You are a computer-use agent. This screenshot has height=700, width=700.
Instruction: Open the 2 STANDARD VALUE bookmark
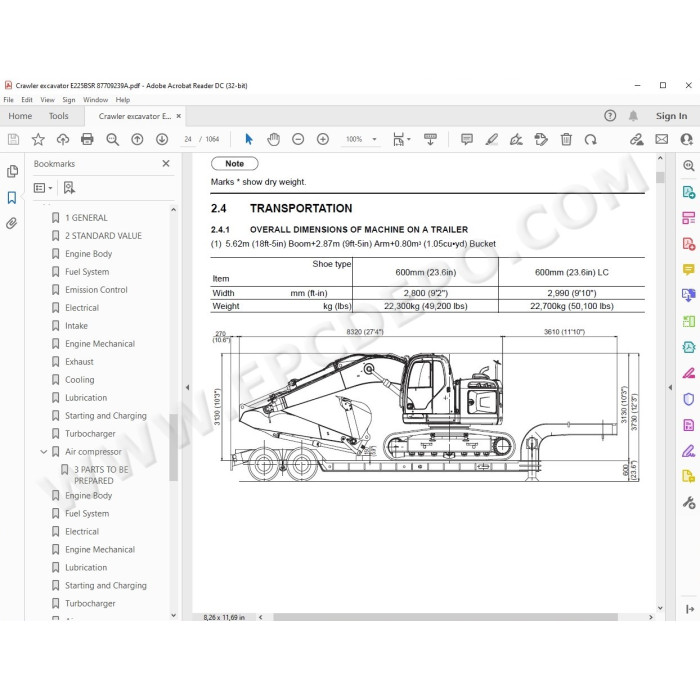pos(103,236)
